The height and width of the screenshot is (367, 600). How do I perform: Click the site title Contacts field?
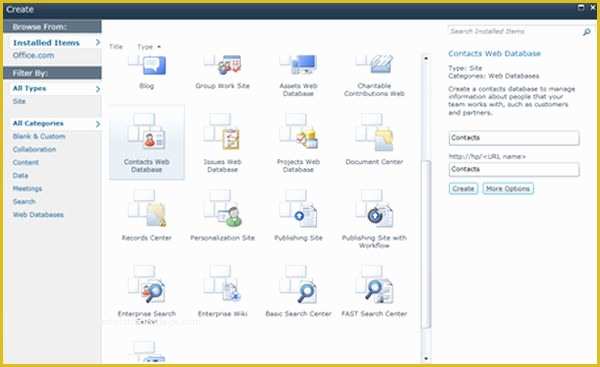[514, 138]
